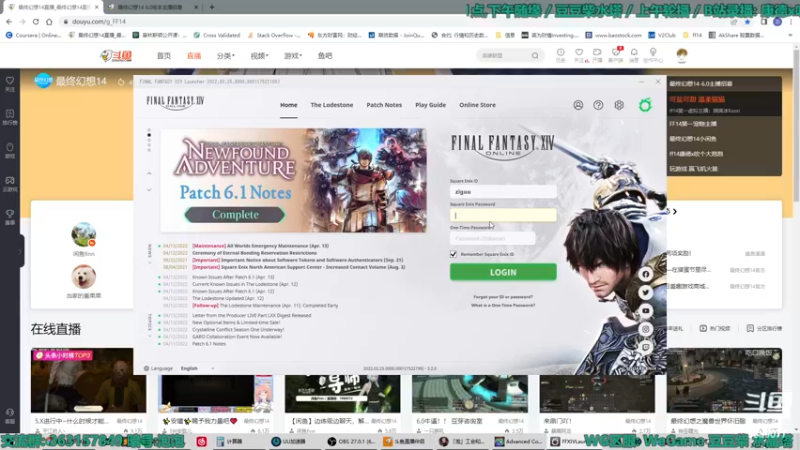Image resolution: width=800 pixels, height=450 pixels.
Task: Open Cross Validated bookmark
Action: [217, 35]
